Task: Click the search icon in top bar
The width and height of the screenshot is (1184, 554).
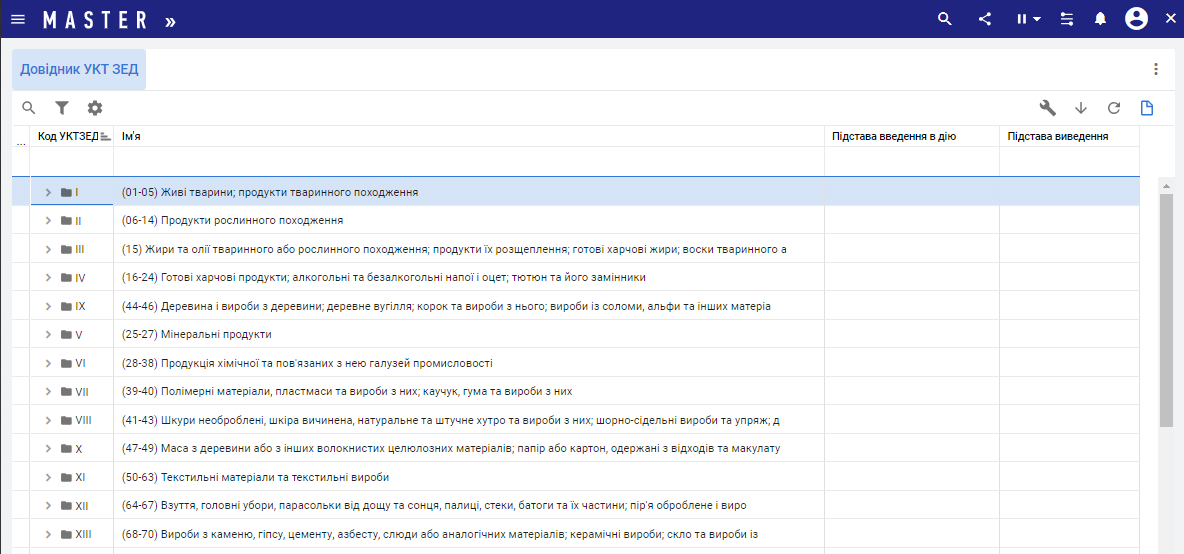Action: [944, 19]
